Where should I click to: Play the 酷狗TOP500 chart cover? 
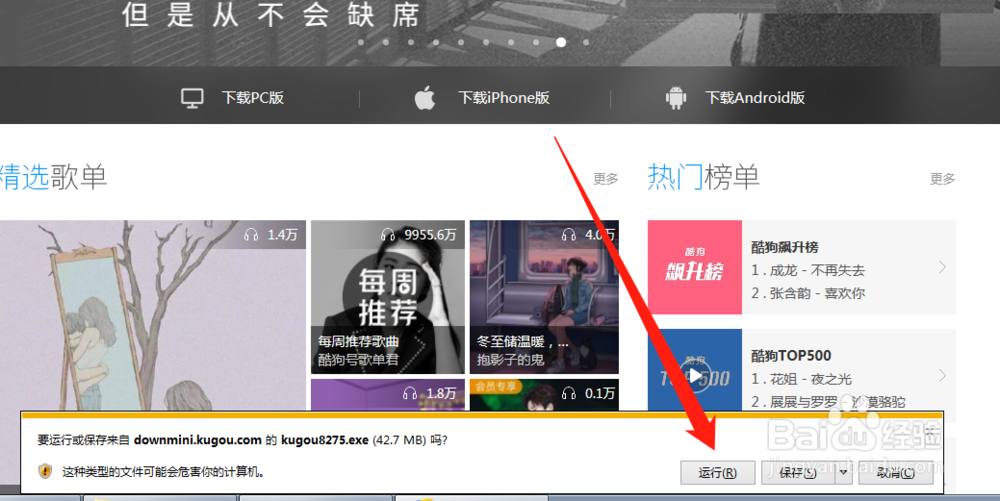click(695, 376)
